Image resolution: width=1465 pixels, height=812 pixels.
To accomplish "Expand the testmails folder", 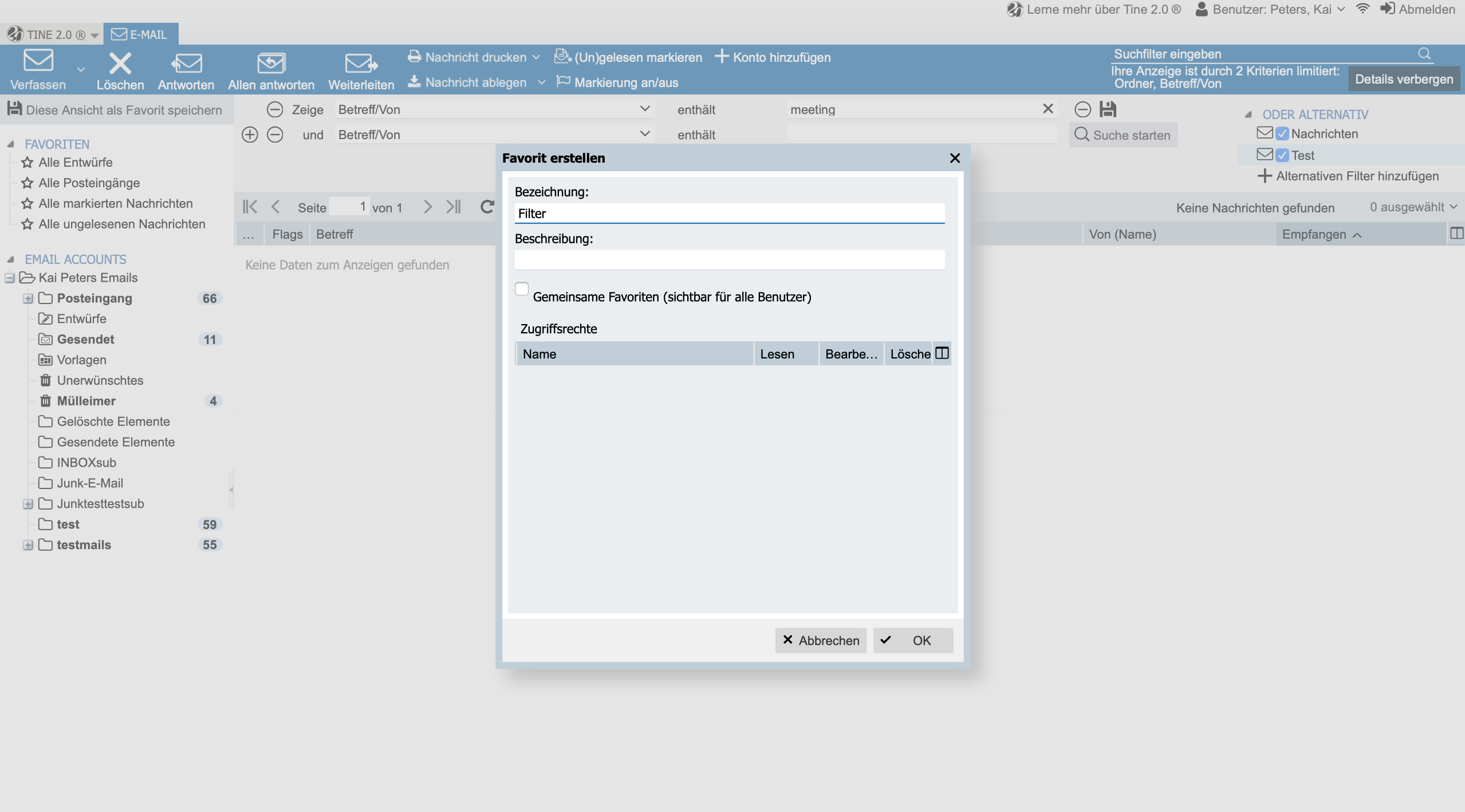I will pyautogui.click(x=28, y=545).
